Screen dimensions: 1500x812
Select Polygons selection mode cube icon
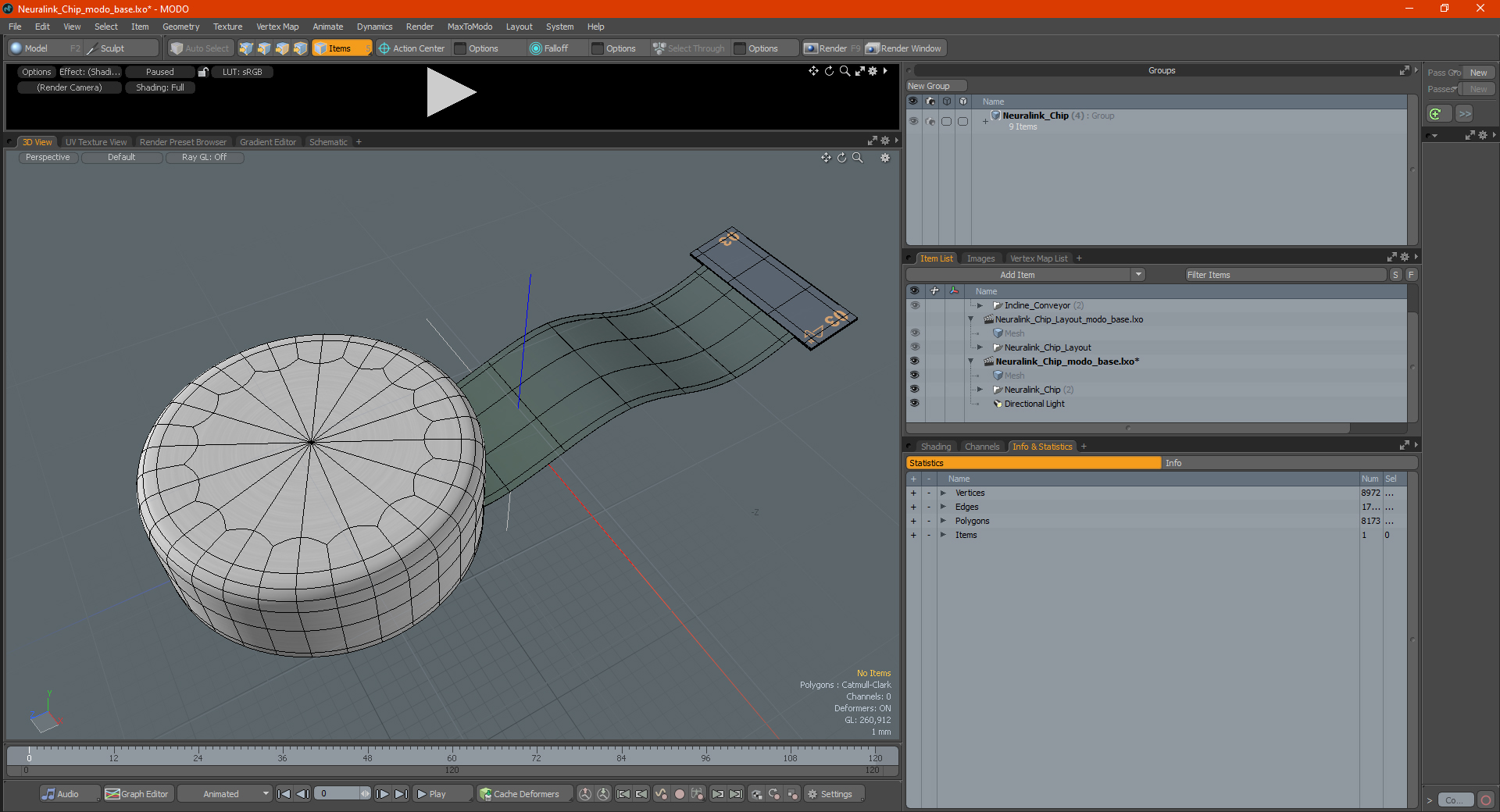[x=282, y=48]
